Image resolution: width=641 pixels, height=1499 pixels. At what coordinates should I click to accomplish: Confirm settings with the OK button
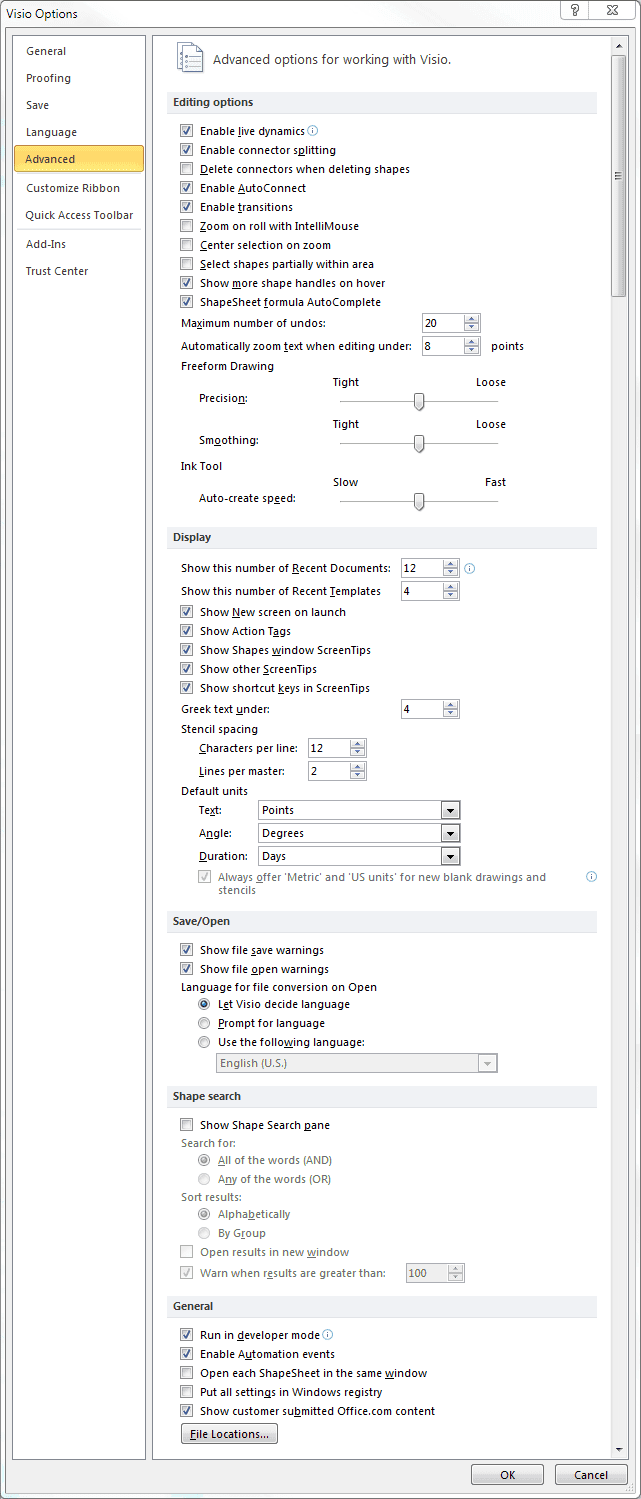pos(508,1475)
